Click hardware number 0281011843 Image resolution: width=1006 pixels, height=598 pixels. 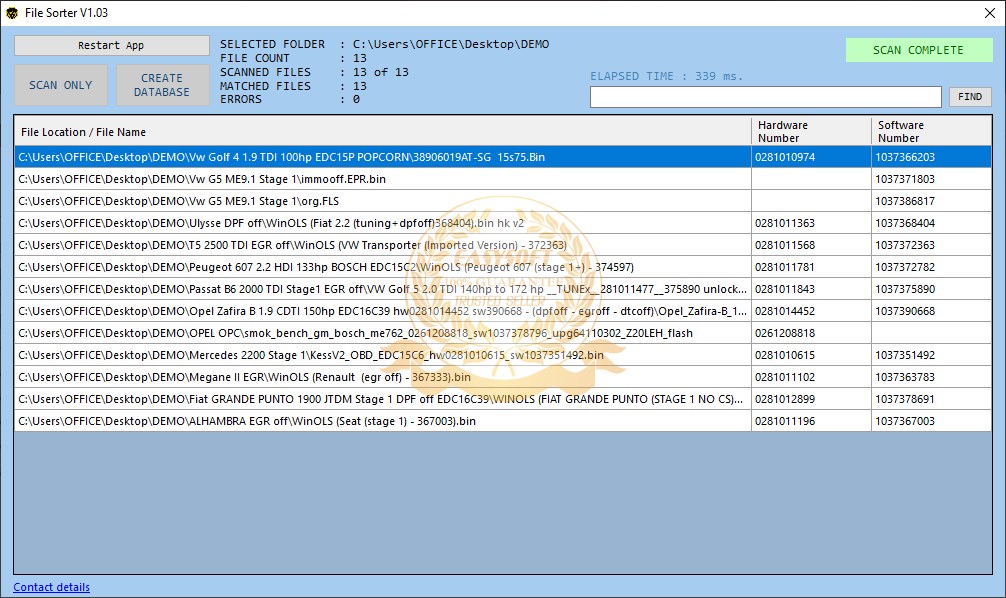click(785, 289)
